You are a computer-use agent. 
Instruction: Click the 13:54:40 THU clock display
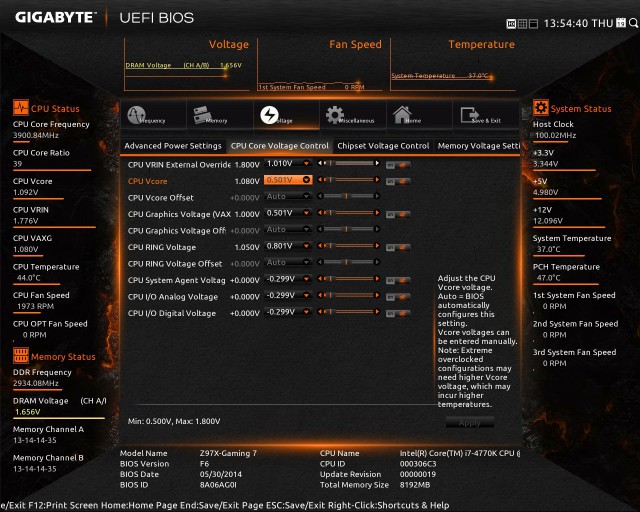[578, 23]
